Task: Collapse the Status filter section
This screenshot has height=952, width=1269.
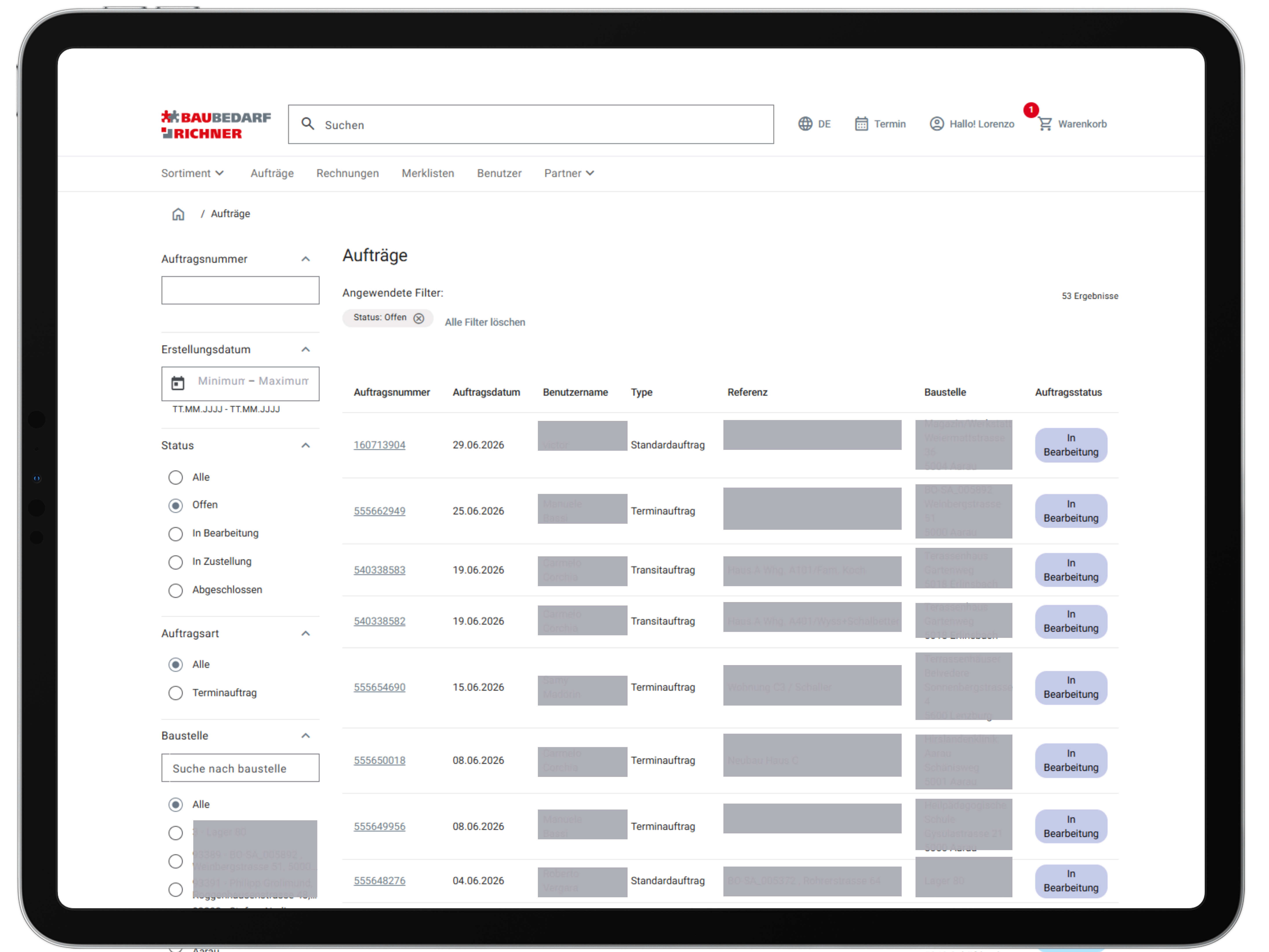Action: pos(306,445)
